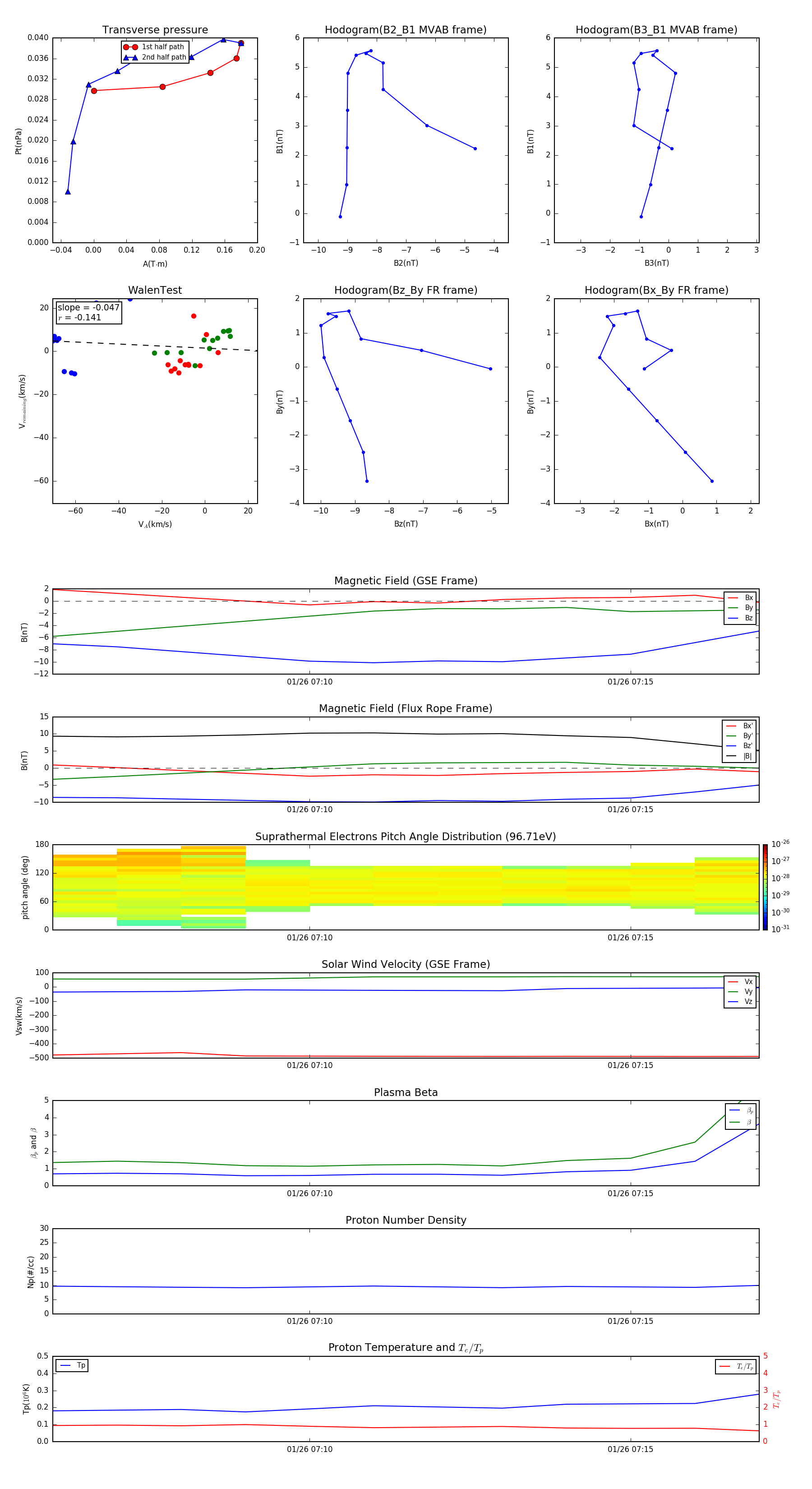Viewport: 812px width, 1489px height.
Task: Click the "Bx'" legend entry
Action: [739, 726]
